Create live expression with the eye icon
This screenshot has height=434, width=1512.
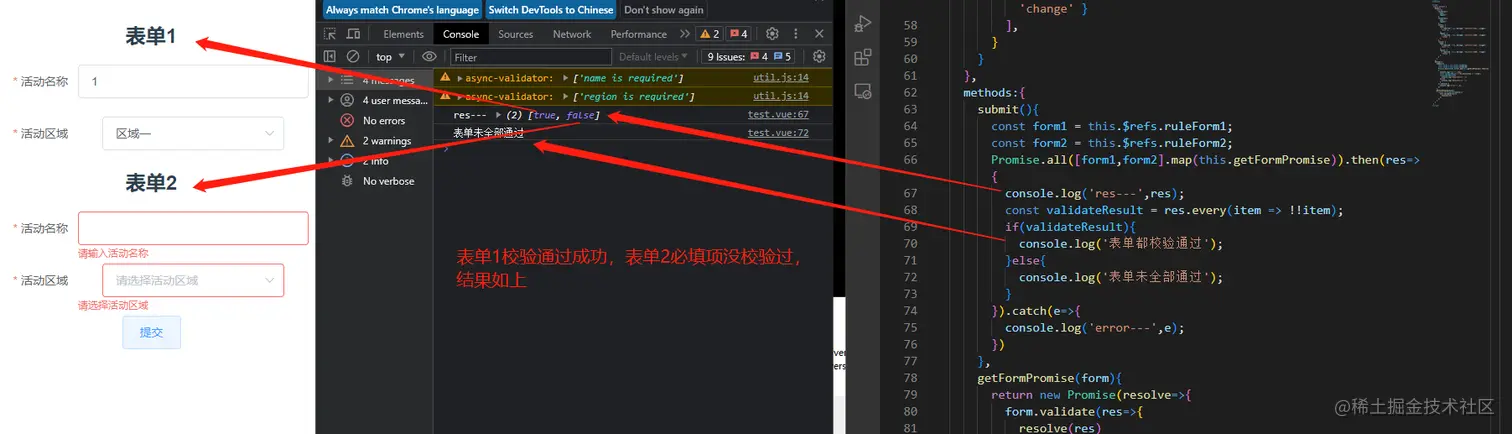pos(429,57)
